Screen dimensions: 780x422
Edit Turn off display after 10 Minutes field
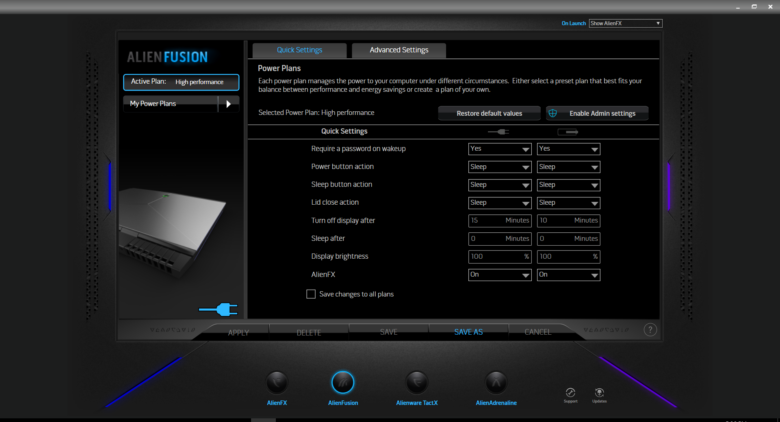coord(568,220)
